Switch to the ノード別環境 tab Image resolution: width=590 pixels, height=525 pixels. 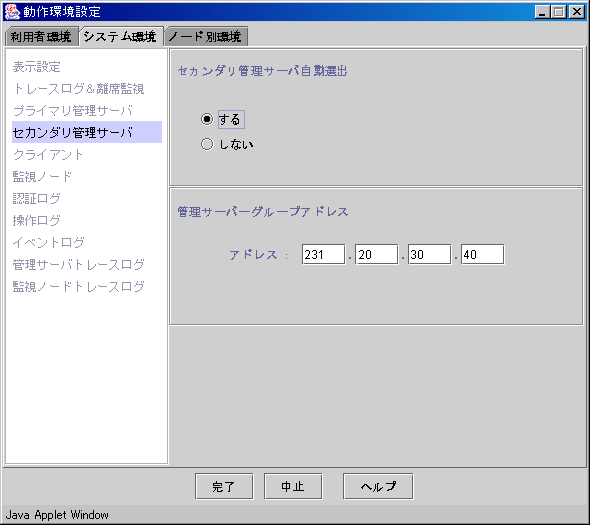[206, 37]
